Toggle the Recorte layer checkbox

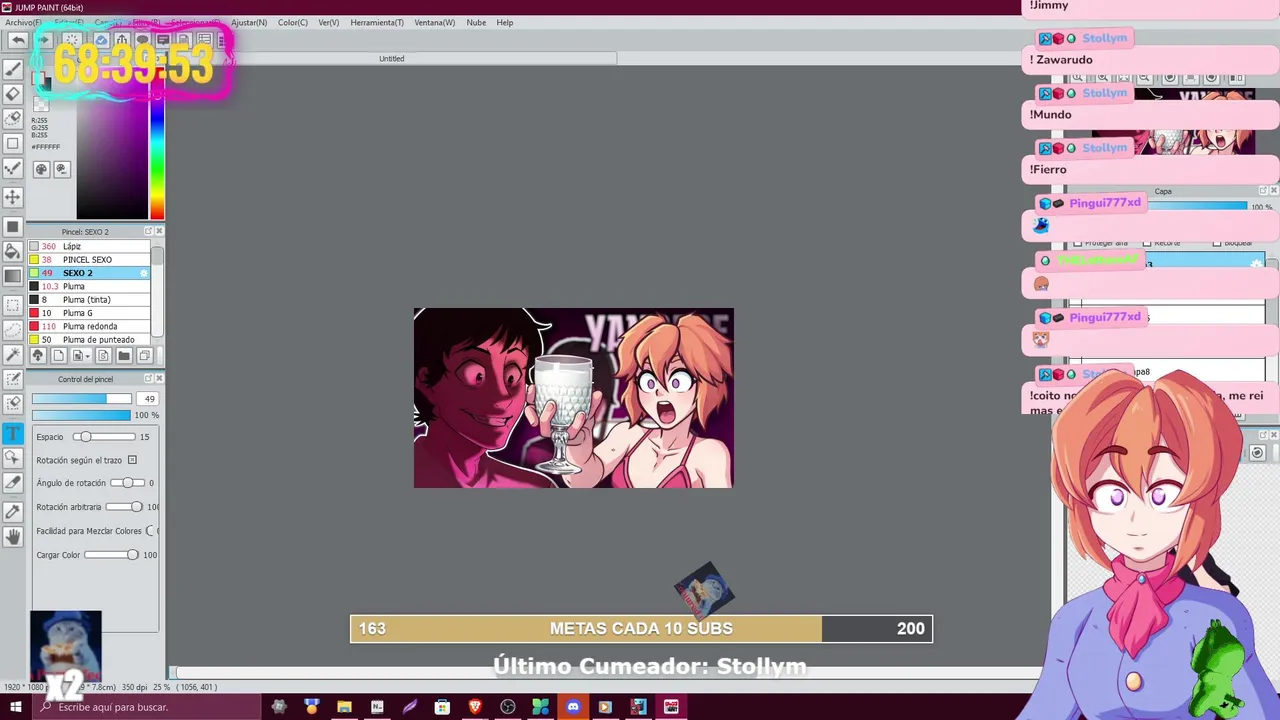[x=1146, y=243]
